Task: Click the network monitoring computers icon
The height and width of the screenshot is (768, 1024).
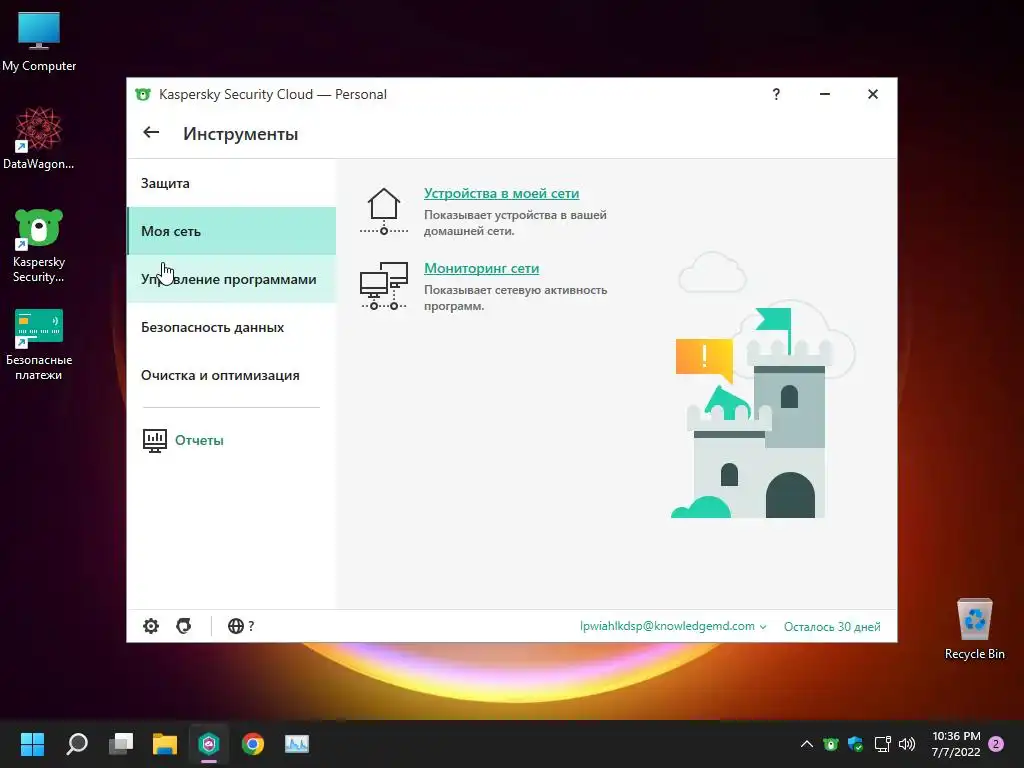Action: tap(384, 285)
